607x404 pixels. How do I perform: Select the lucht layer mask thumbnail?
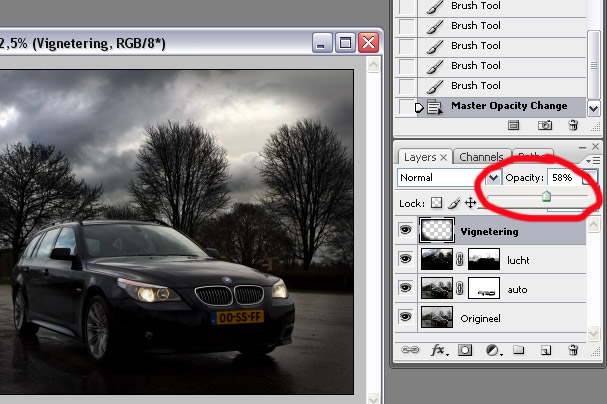(x=484, y=259)
